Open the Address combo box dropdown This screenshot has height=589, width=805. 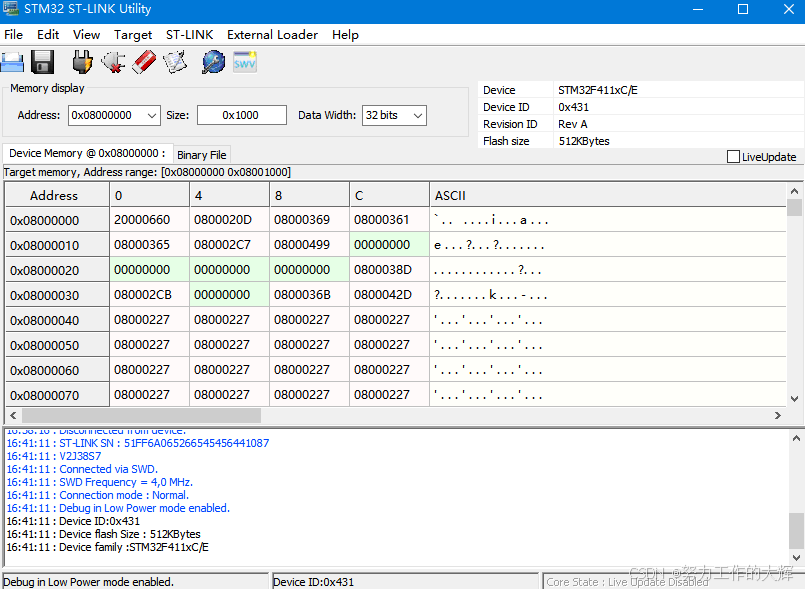tap(151, 116)
